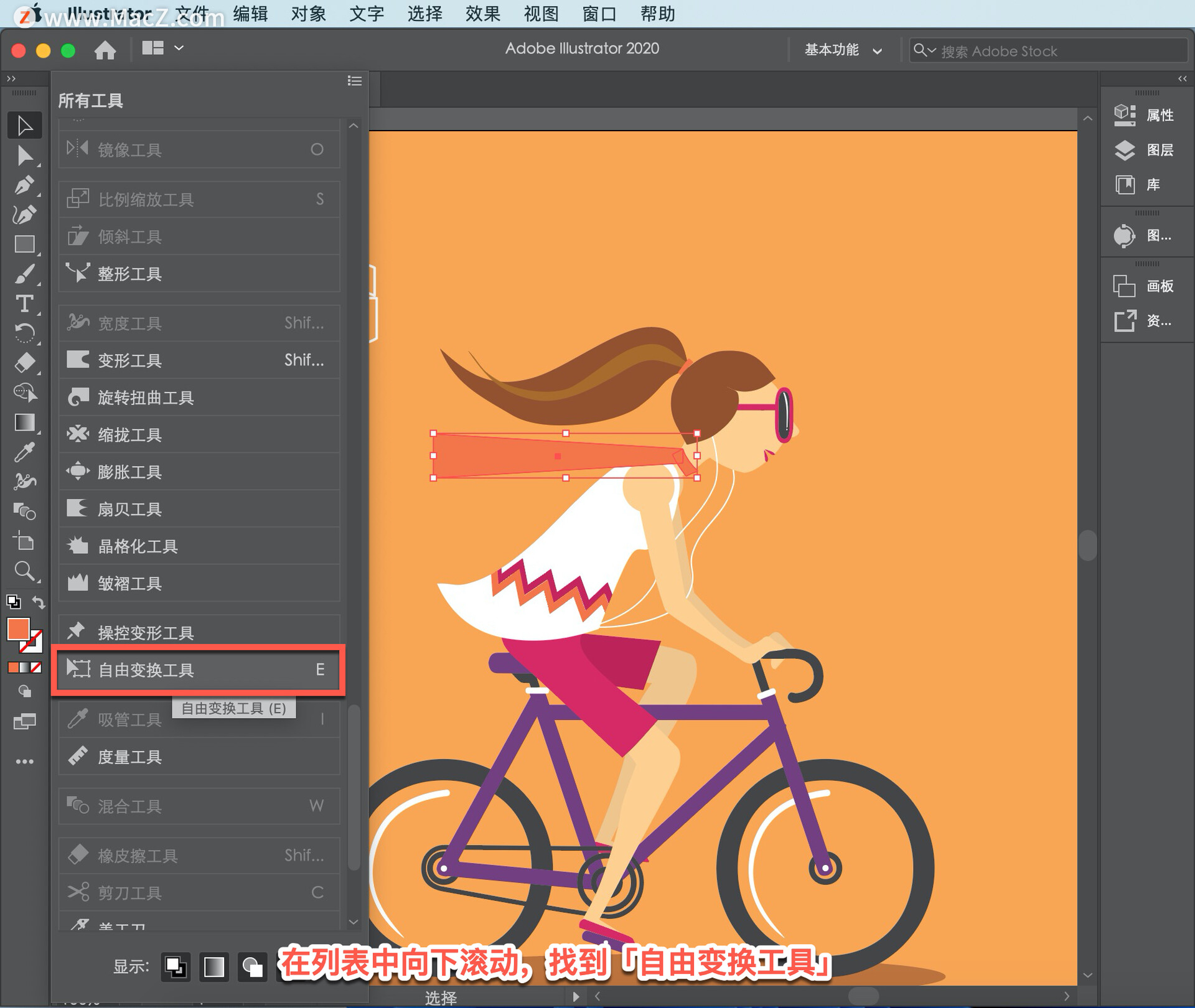1195x1008 pixels.
Task: Open the 文件 menu
Action: tap(192, 14)
